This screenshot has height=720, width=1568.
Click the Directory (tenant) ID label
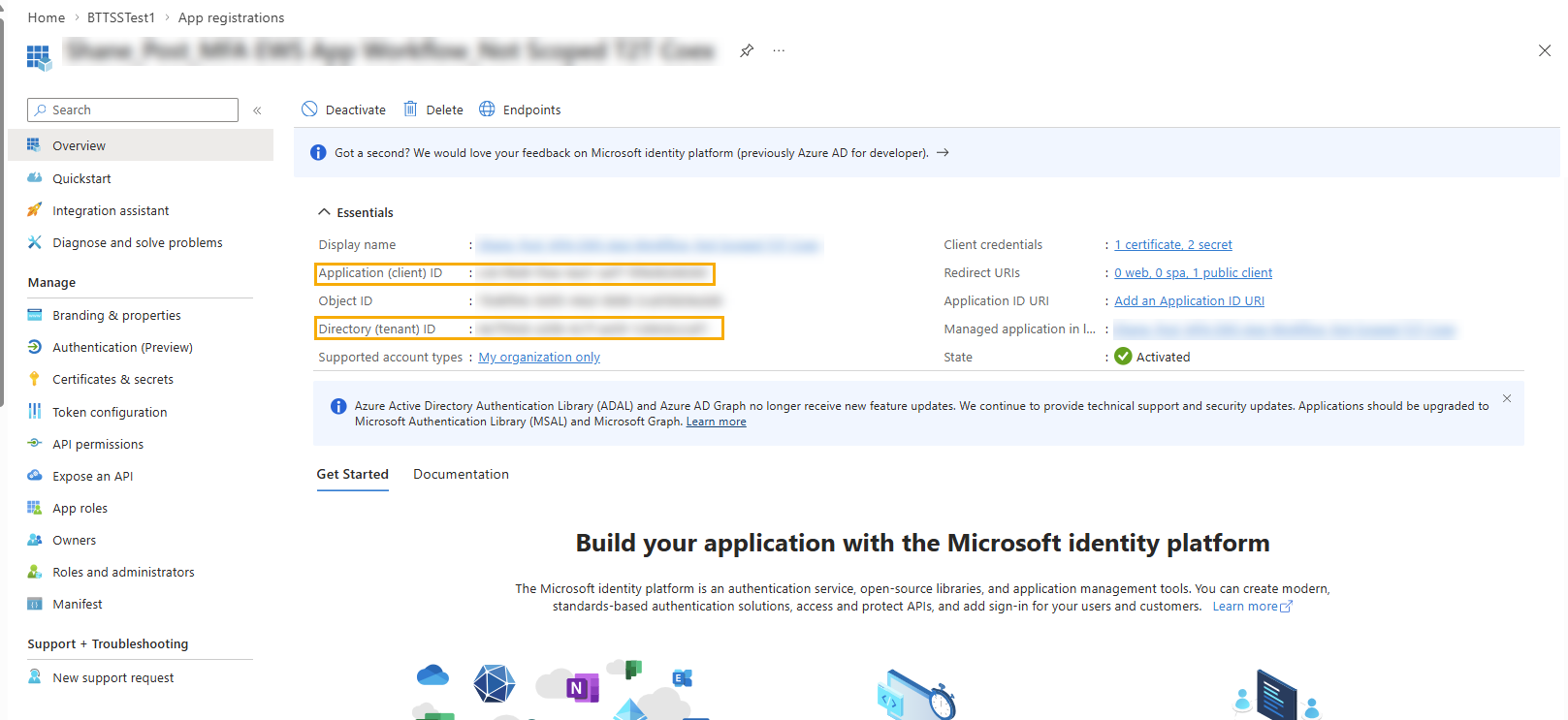point(377,329)
